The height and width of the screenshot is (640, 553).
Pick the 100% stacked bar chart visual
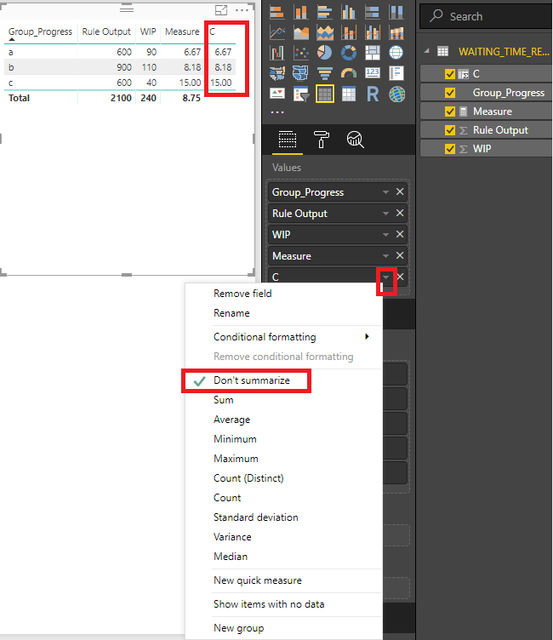tap(372, 12)
